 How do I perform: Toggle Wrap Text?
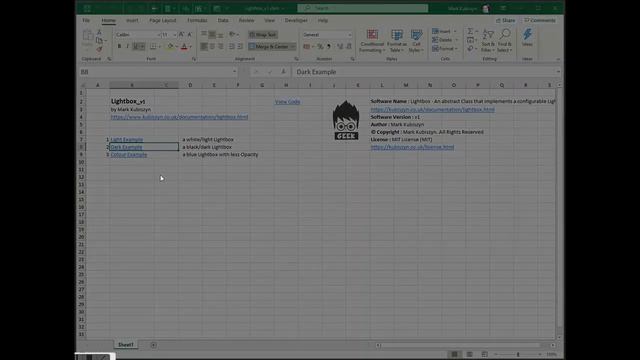(262, 35)
